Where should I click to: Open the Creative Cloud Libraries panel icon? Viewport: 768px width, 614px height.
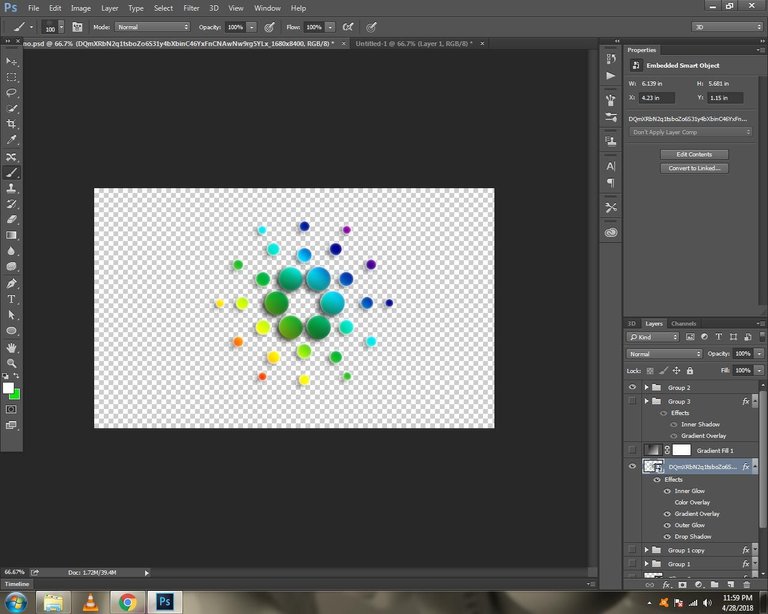pos(611,232)
